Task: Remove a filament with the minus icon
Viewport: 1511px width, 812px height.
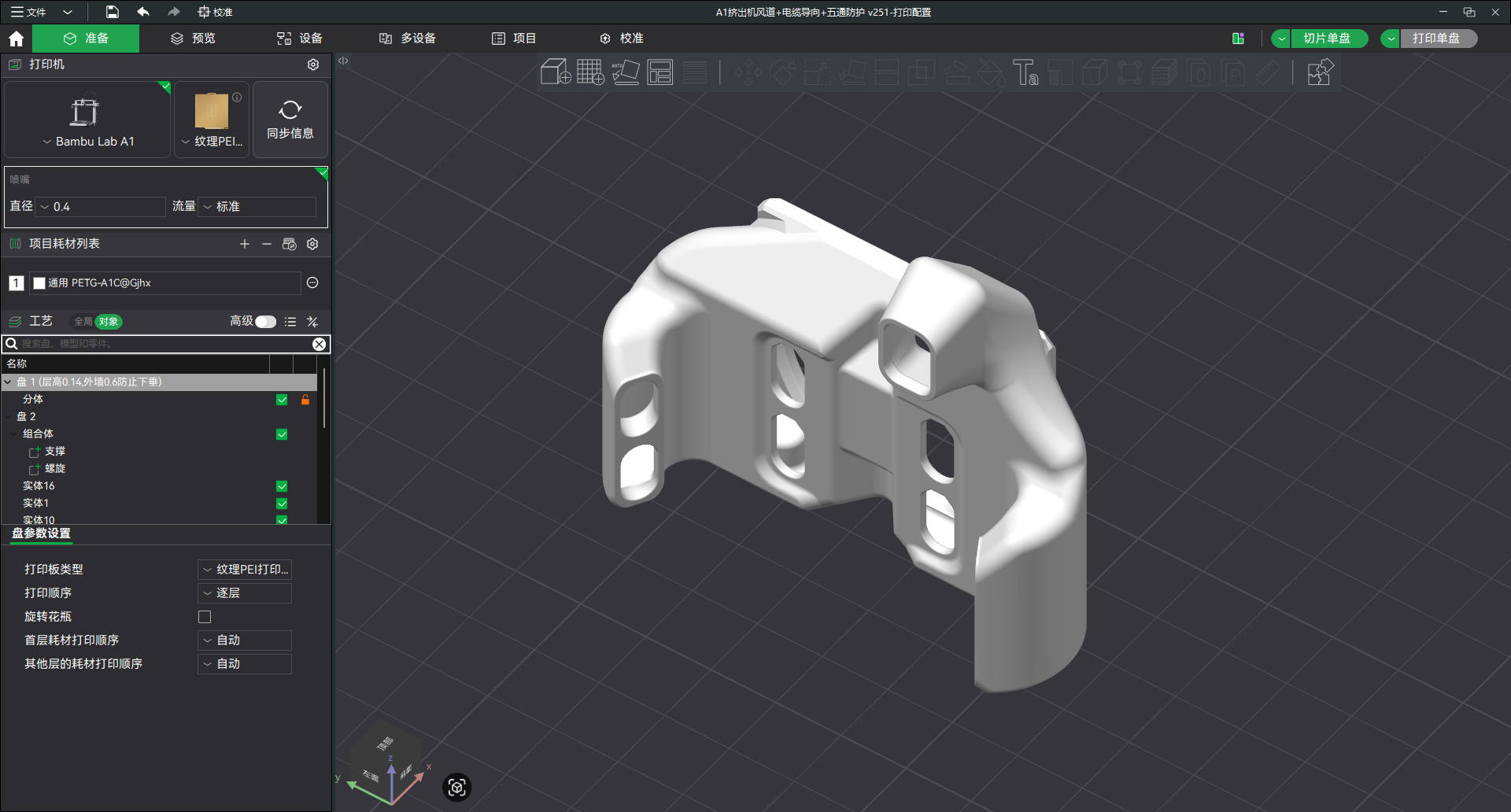Action: click(x=267, y=244)
